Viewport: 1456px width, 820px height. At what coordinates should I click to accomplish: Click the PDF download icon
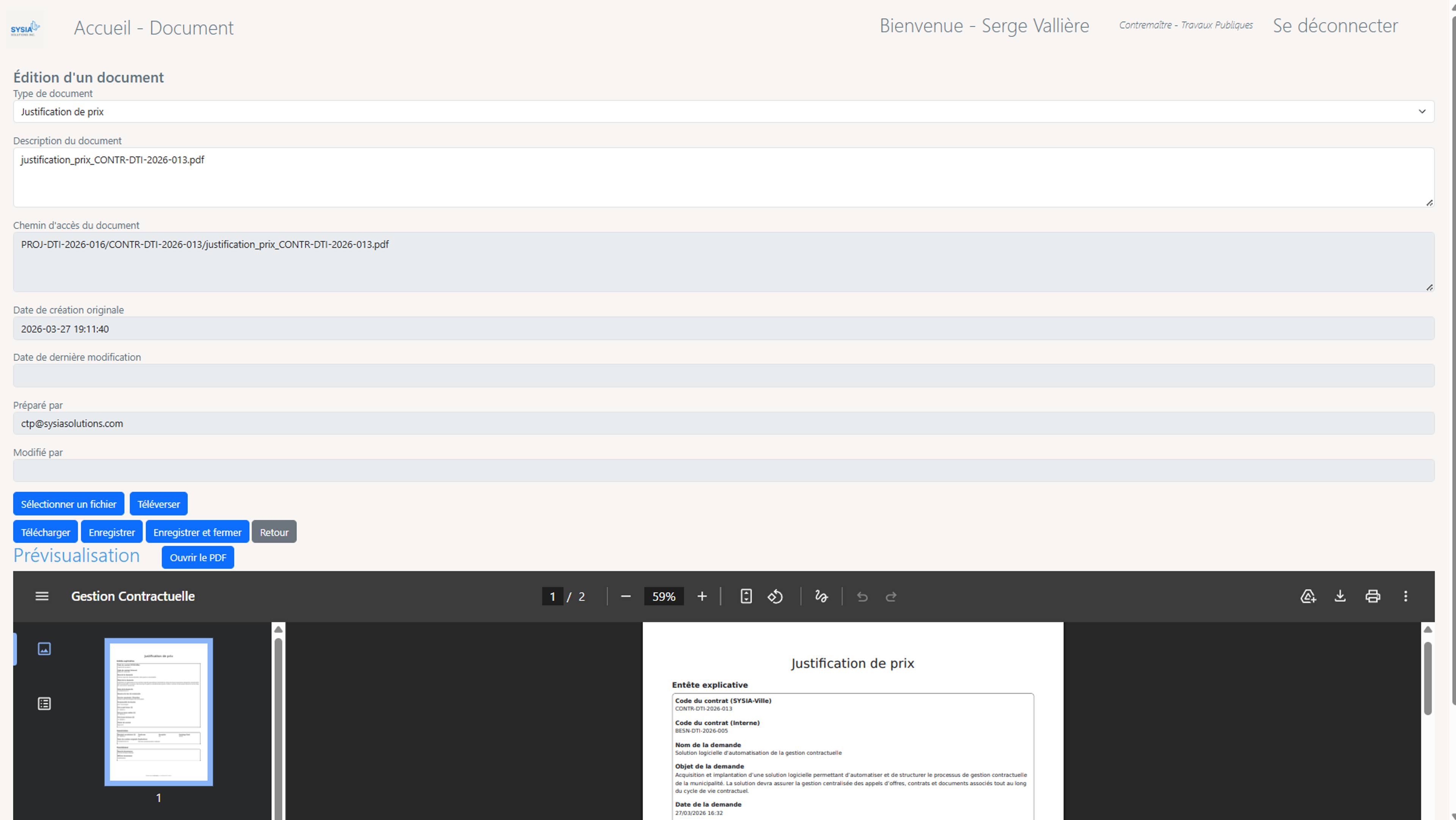(x=1340, y=596)
